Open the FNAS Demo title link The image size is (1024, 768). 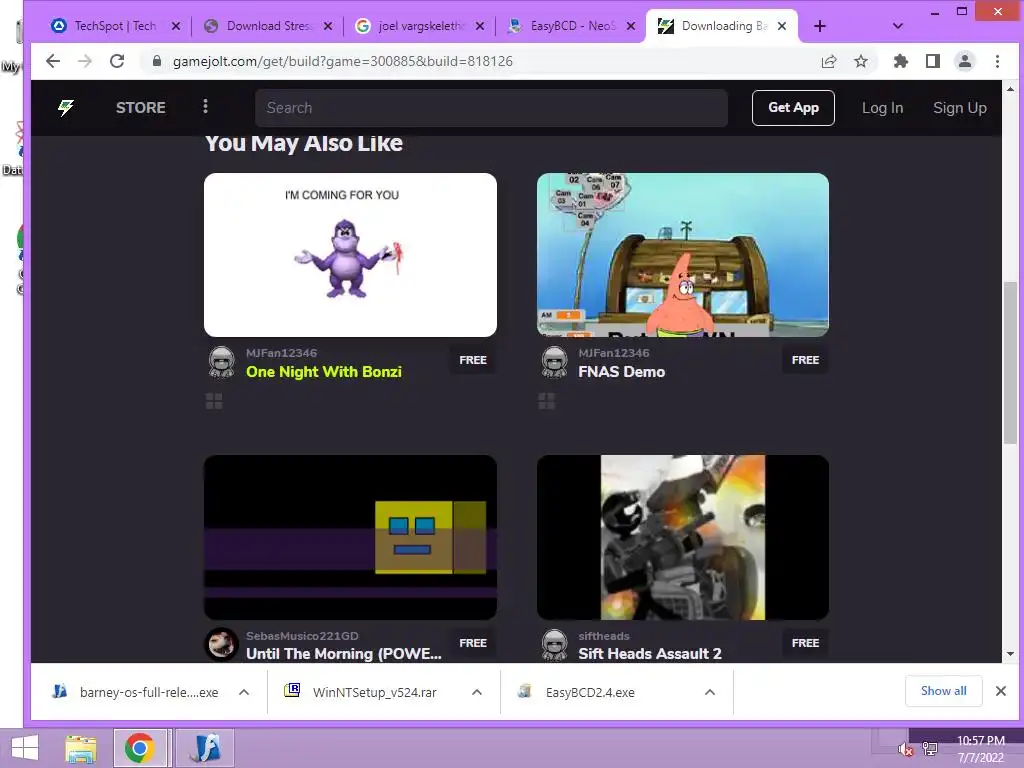point(621,372)
